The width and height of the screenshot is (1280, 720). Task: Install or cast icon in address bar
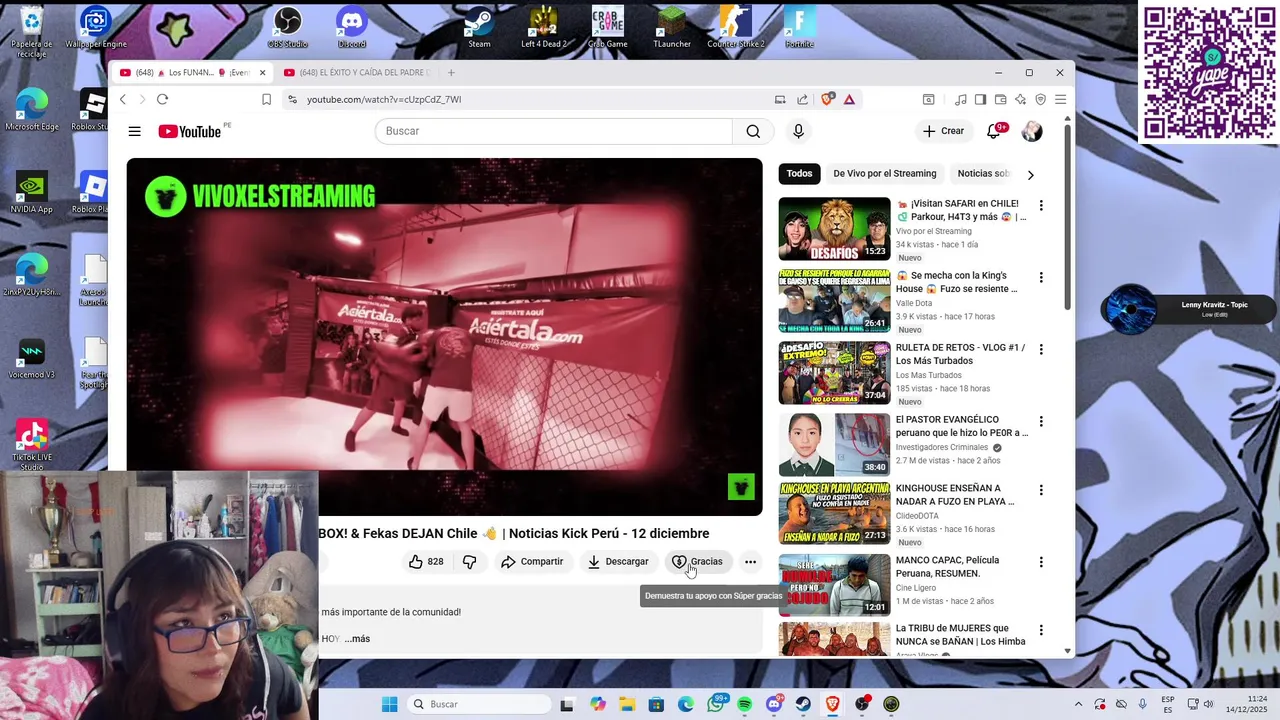click(780, 99)
